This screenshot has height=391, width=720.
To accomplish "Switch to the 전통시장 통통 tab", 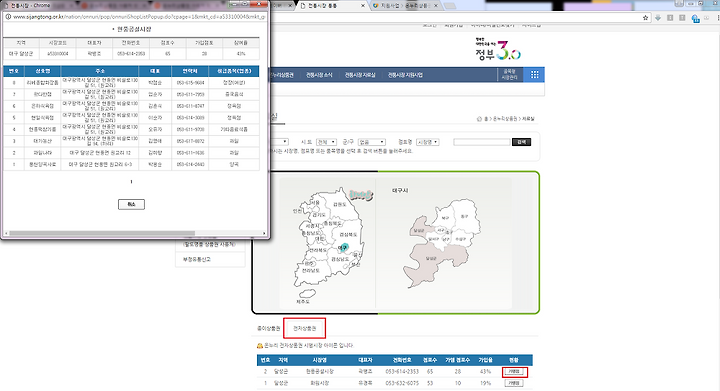I will (x=331, y=6).
